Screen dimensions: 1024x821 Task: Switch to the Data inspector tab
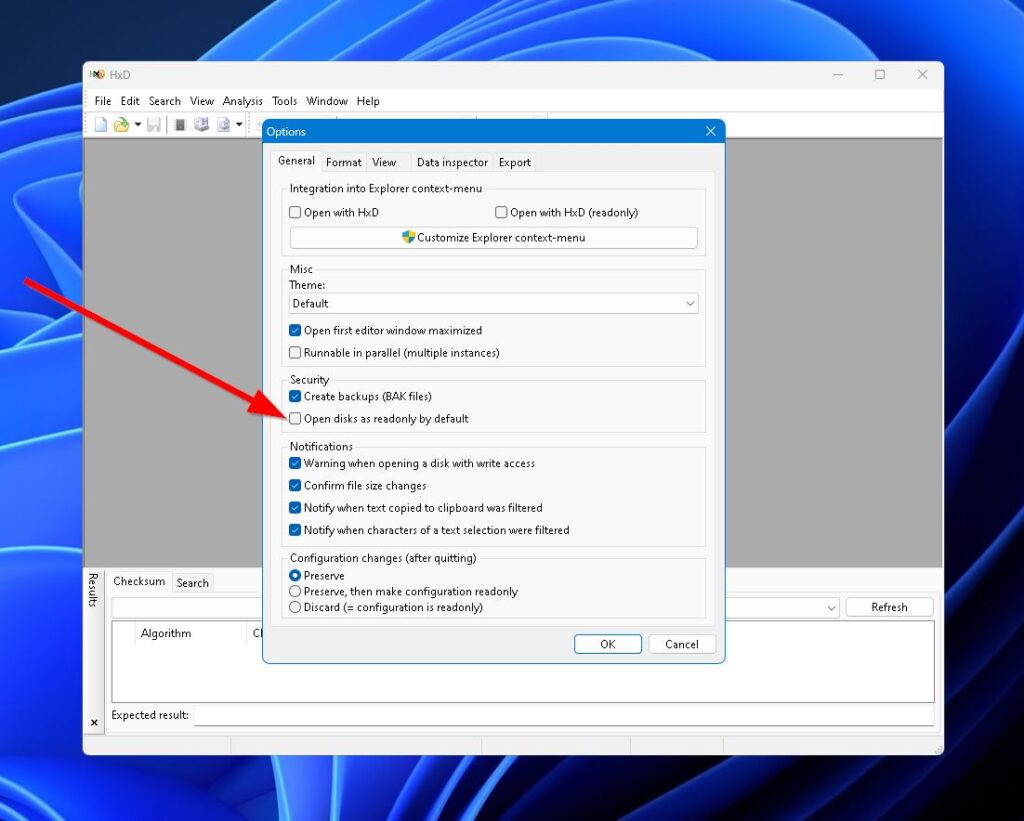(x=452, y=162)
